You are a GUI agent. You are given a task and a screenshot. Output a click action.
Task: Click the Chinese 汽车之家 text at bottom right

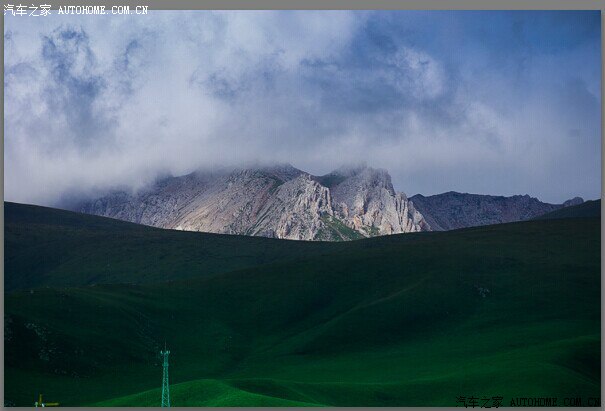[481, 402]
